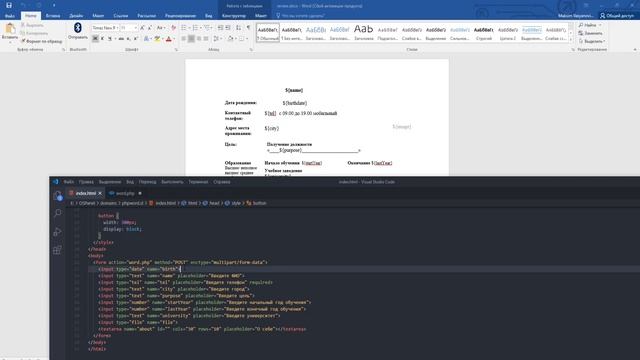Toggle paragraph marks display

point(248,28)
